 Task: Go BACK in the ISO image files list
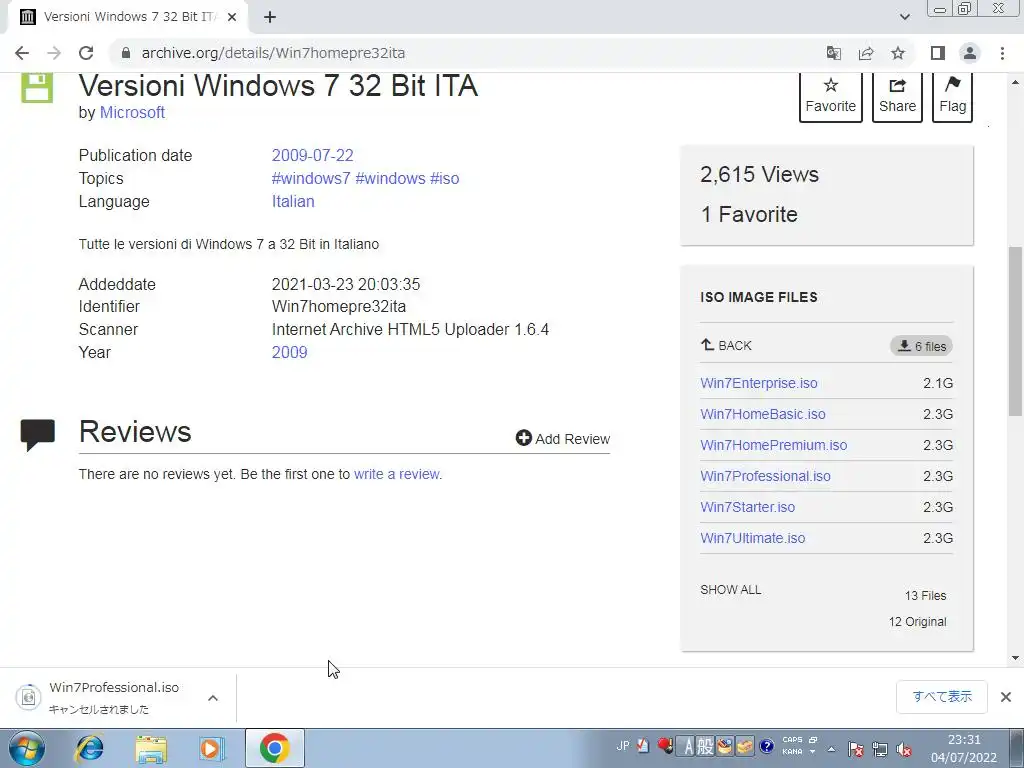click(726, 345)
